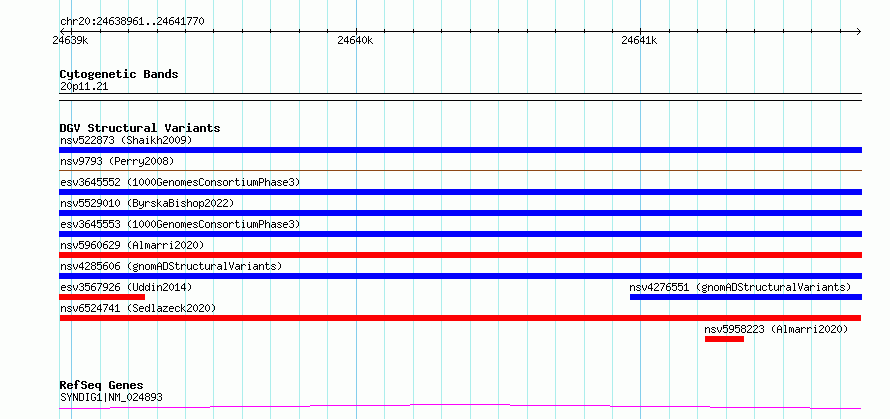Viewport: 890px width, 419px height.
Task: Select the blue bar under nsv4276551
Action: (746, 297)
